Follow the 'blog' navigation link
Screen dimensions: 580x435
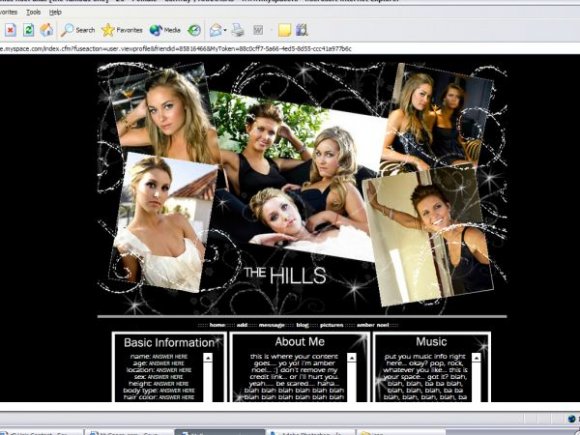tap(302, 325)
